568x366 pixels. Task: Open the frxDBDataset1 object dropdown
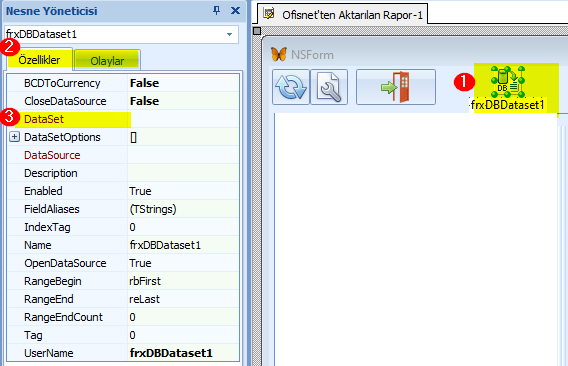(229, 34)
